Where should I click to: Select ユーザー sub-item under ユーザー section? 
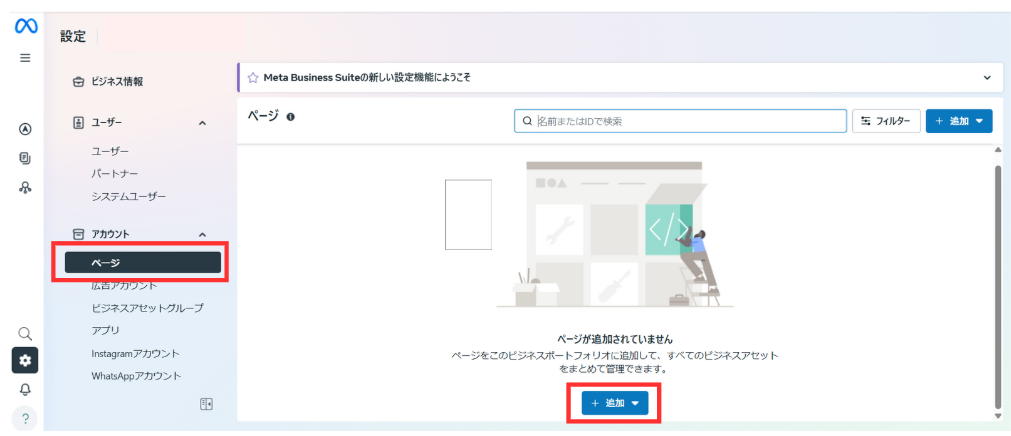(110, 151)
